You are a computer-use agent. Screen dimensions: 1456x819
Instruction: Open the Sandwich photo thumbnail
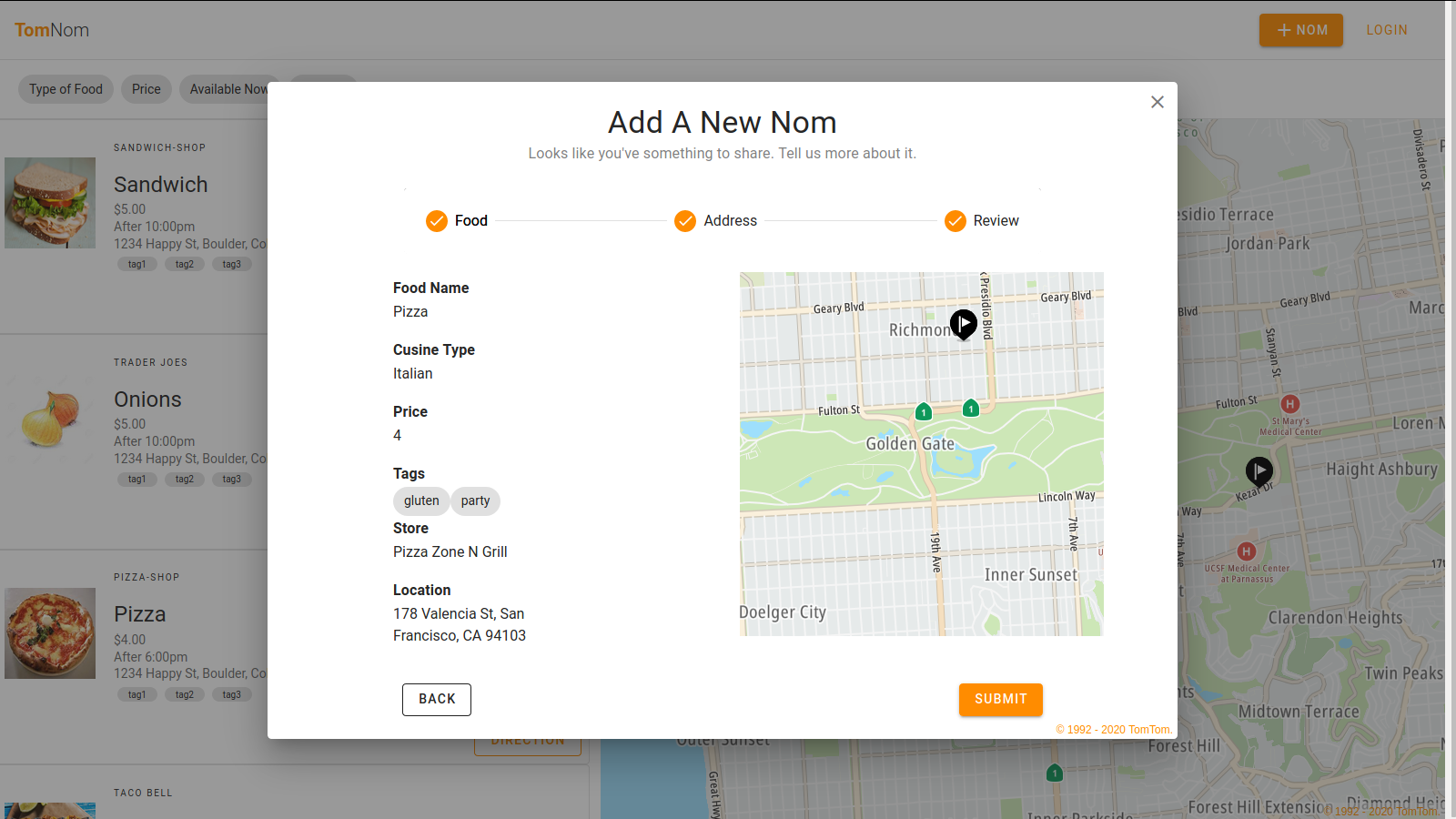50,203
